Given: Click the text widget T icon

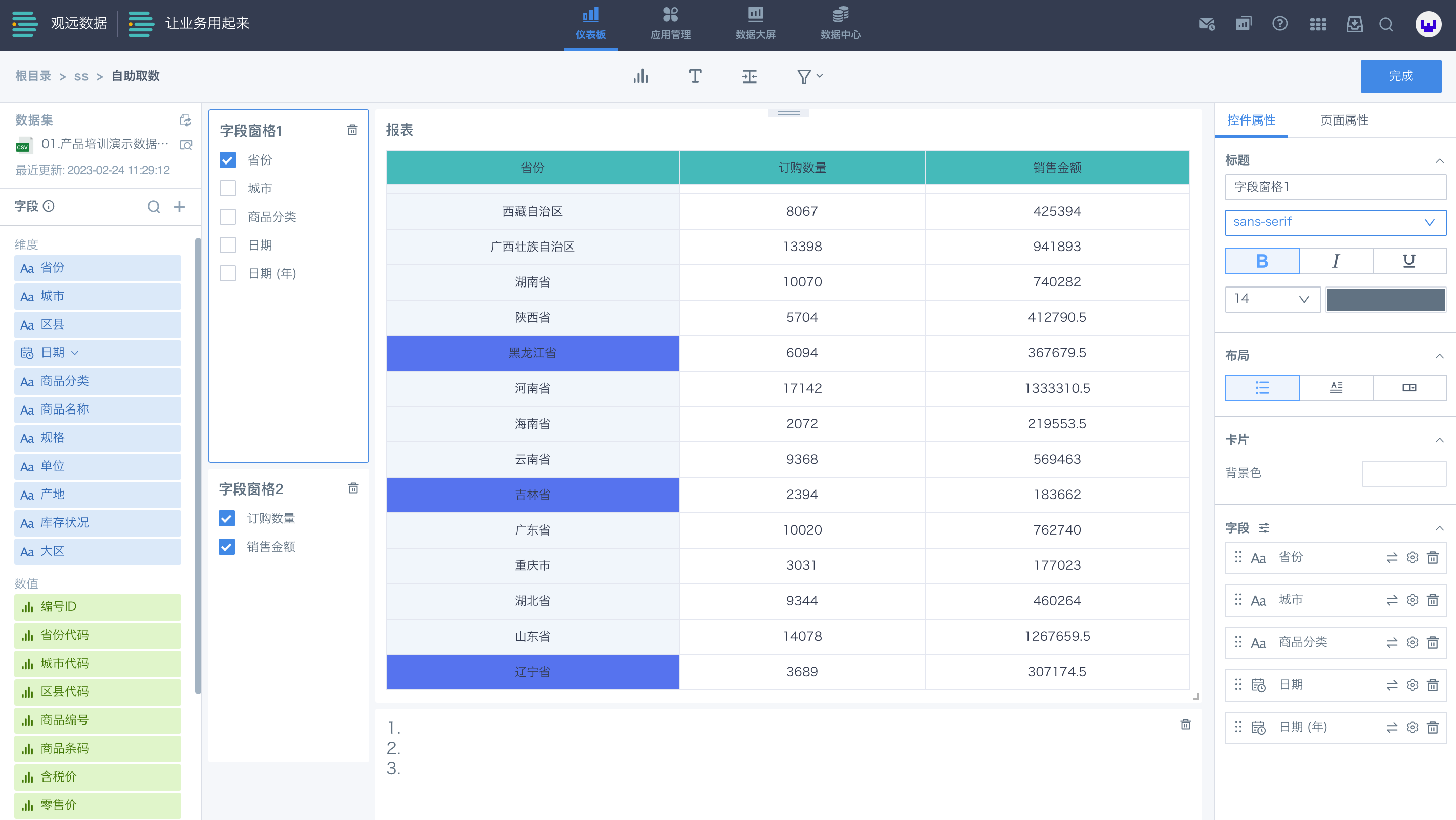Looking at the screenshot, I should click(695, 76).
